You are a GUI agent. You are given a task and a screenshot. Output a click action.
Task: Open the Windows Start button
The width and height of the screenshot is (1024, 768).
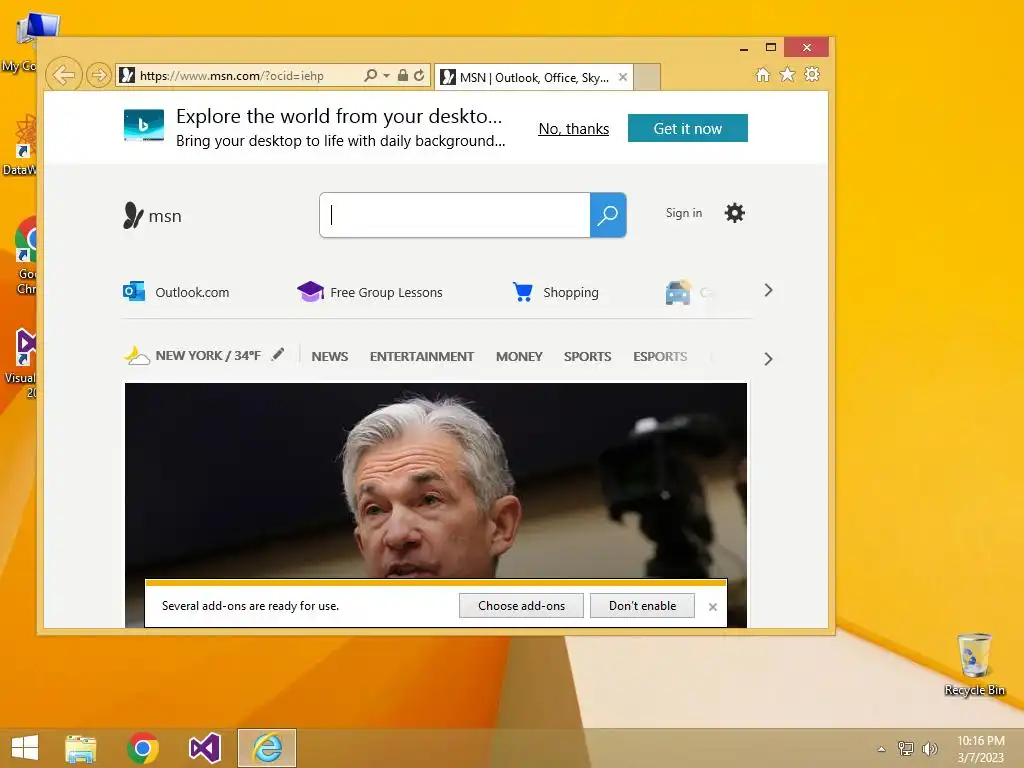[x=25, y=748]
